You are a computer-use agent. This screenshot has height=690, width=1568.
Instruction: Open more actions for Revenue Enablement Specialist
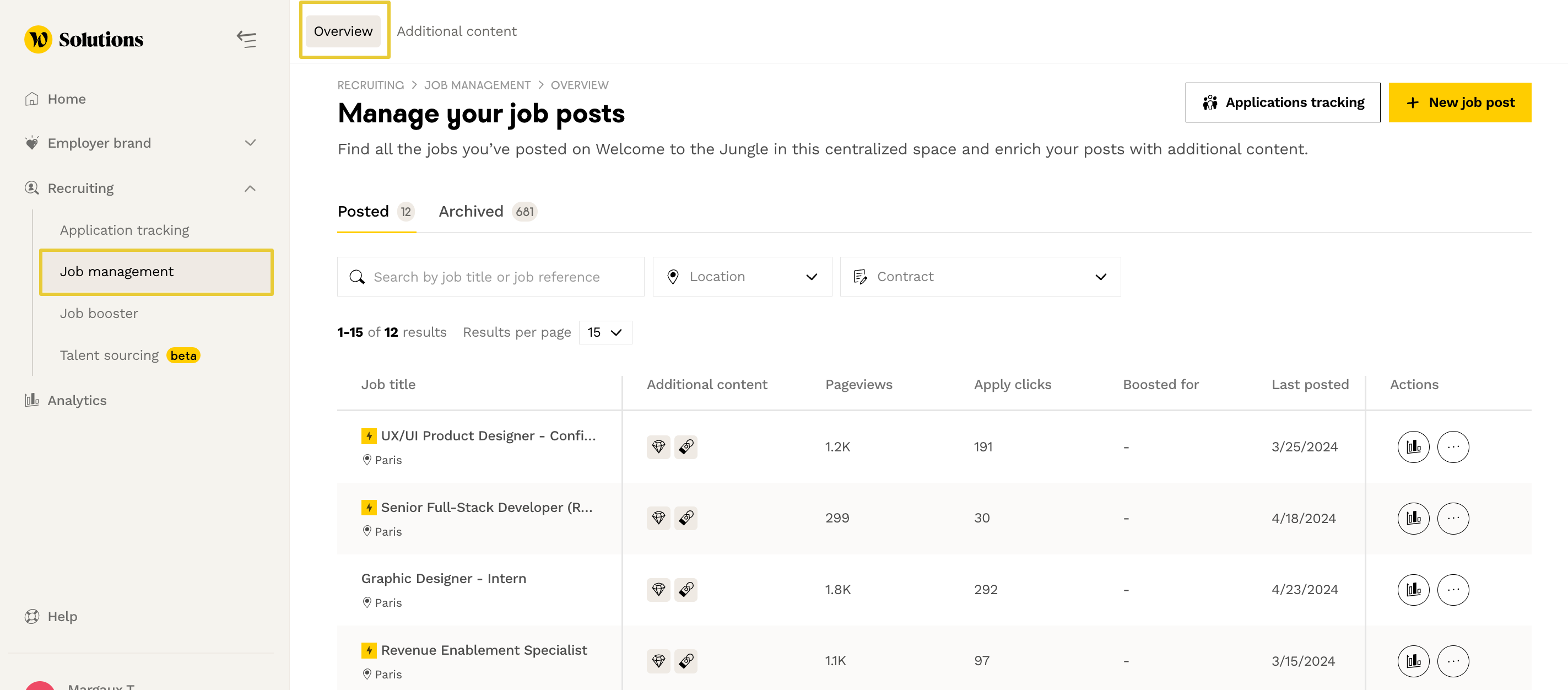pyautogui.click(x=1452, y=661)
